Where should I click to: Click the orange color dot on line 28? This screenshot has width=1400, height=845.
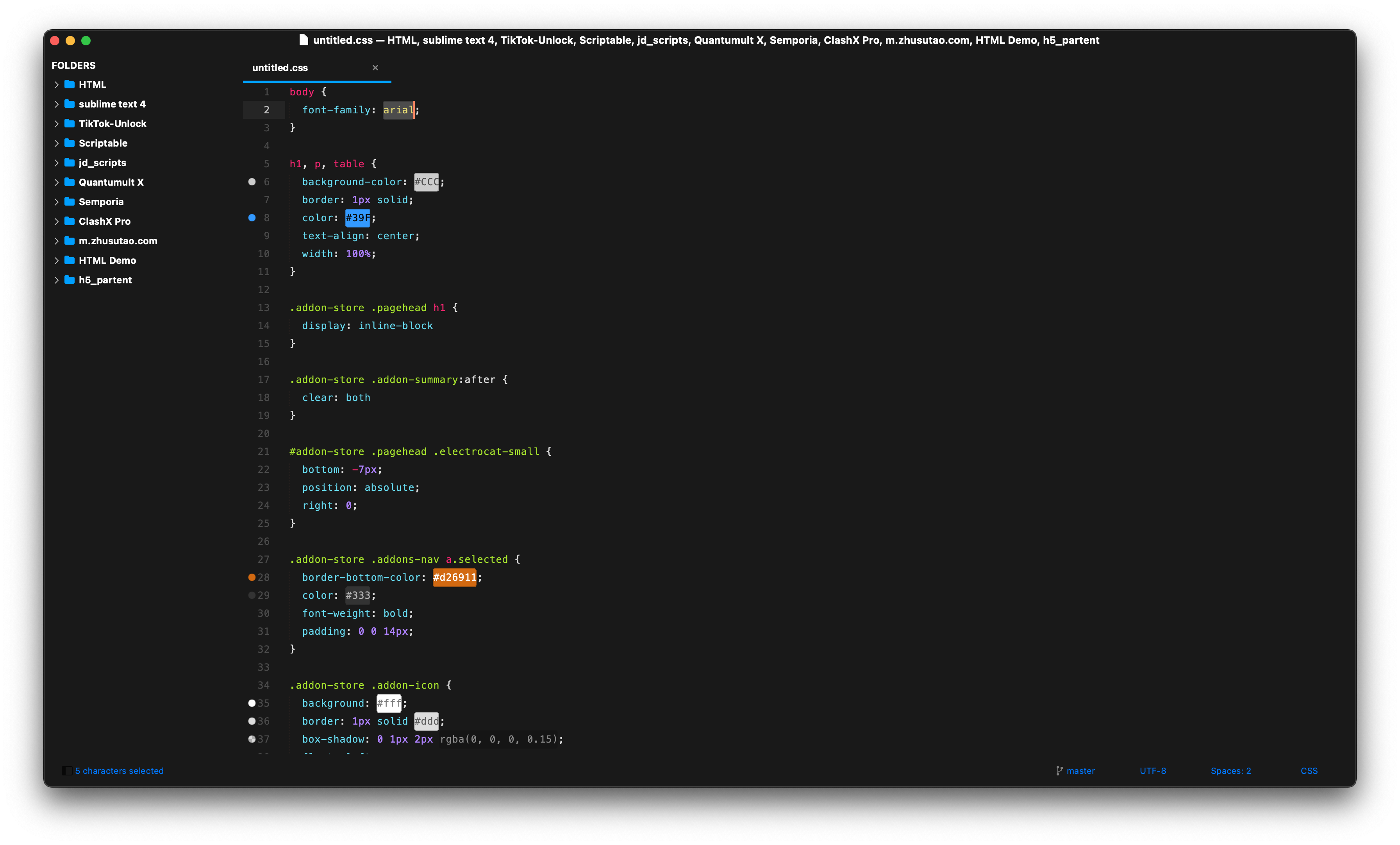tap(252, 577)
